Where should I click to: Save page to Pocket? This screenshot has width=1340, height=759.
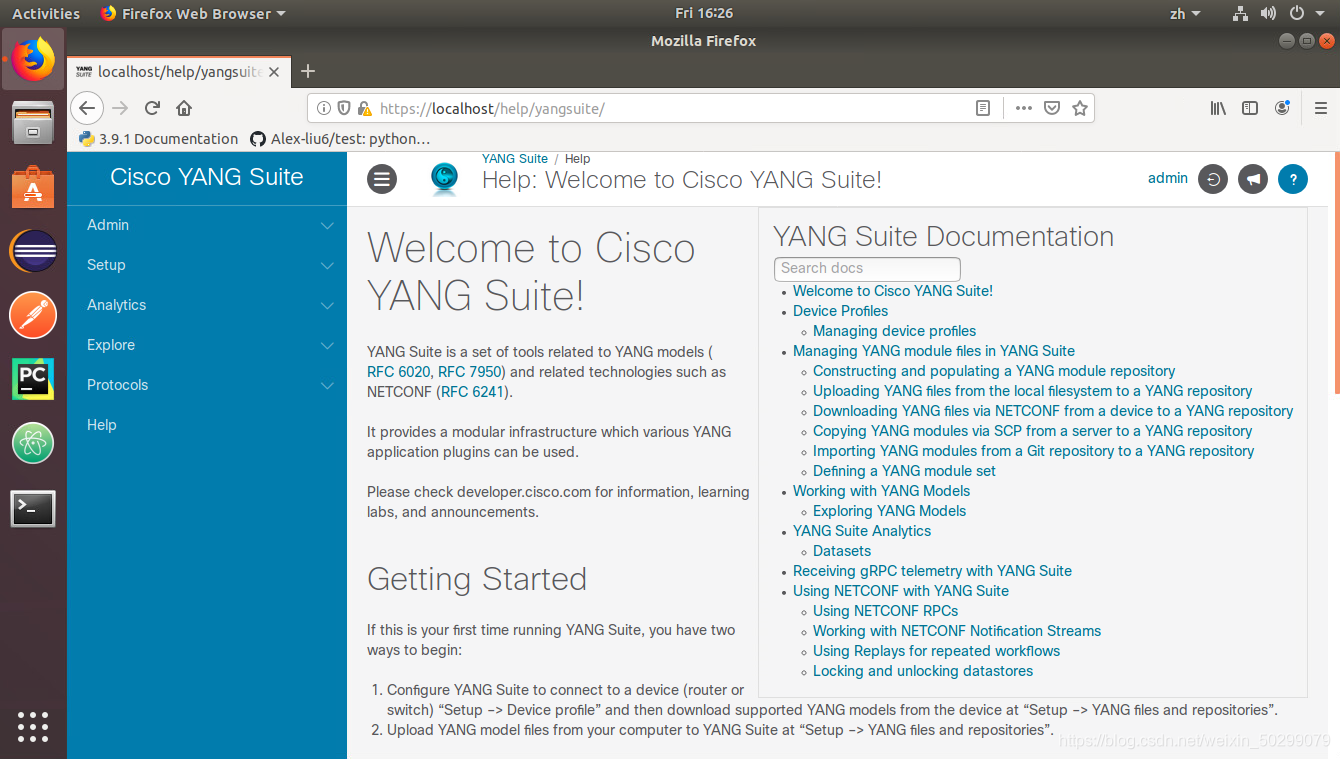coord(1052,108)
